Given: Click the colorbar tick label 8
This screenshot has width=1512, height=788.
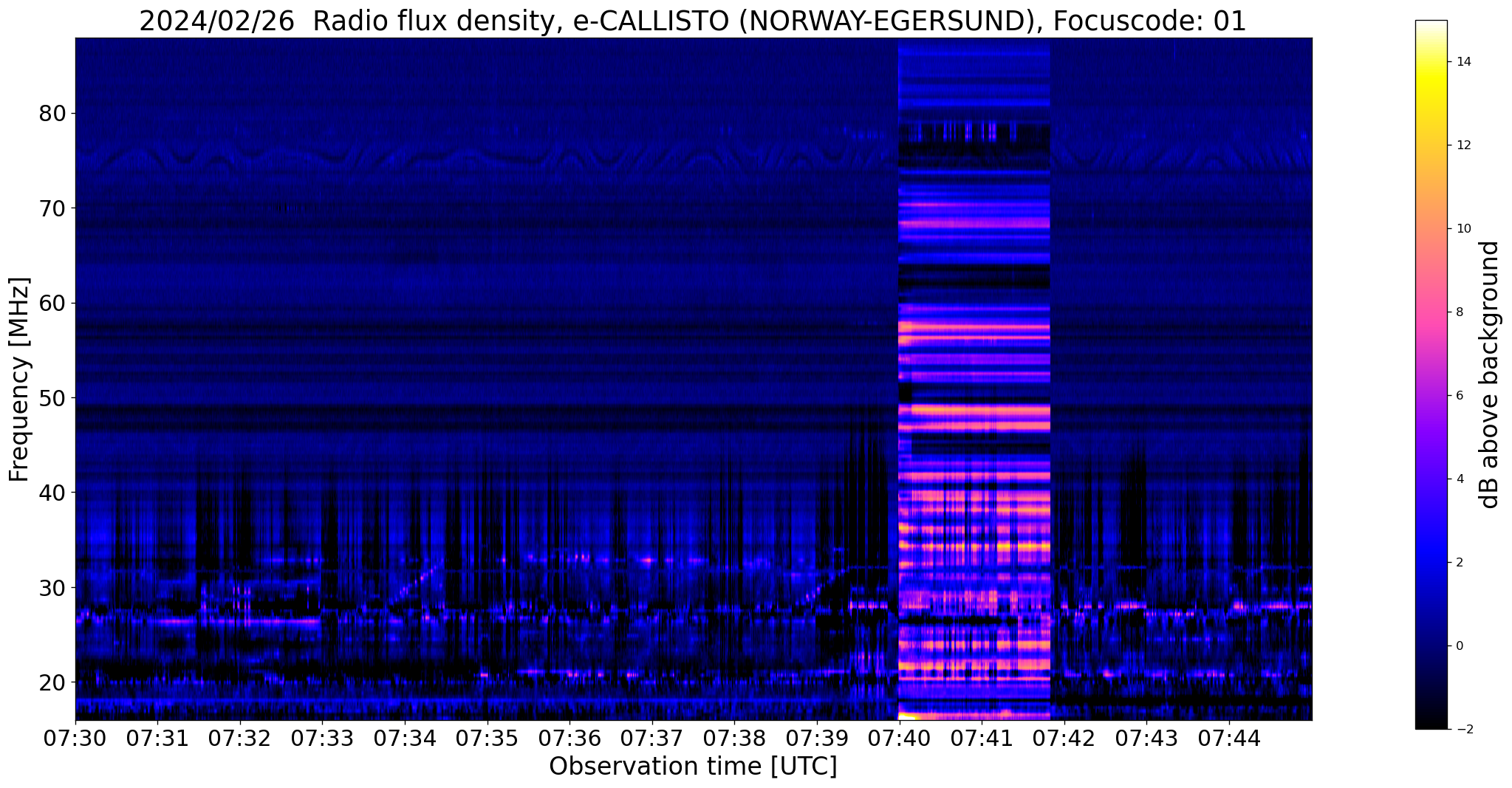Looking at the screenshot, I should click(1460, 312).
